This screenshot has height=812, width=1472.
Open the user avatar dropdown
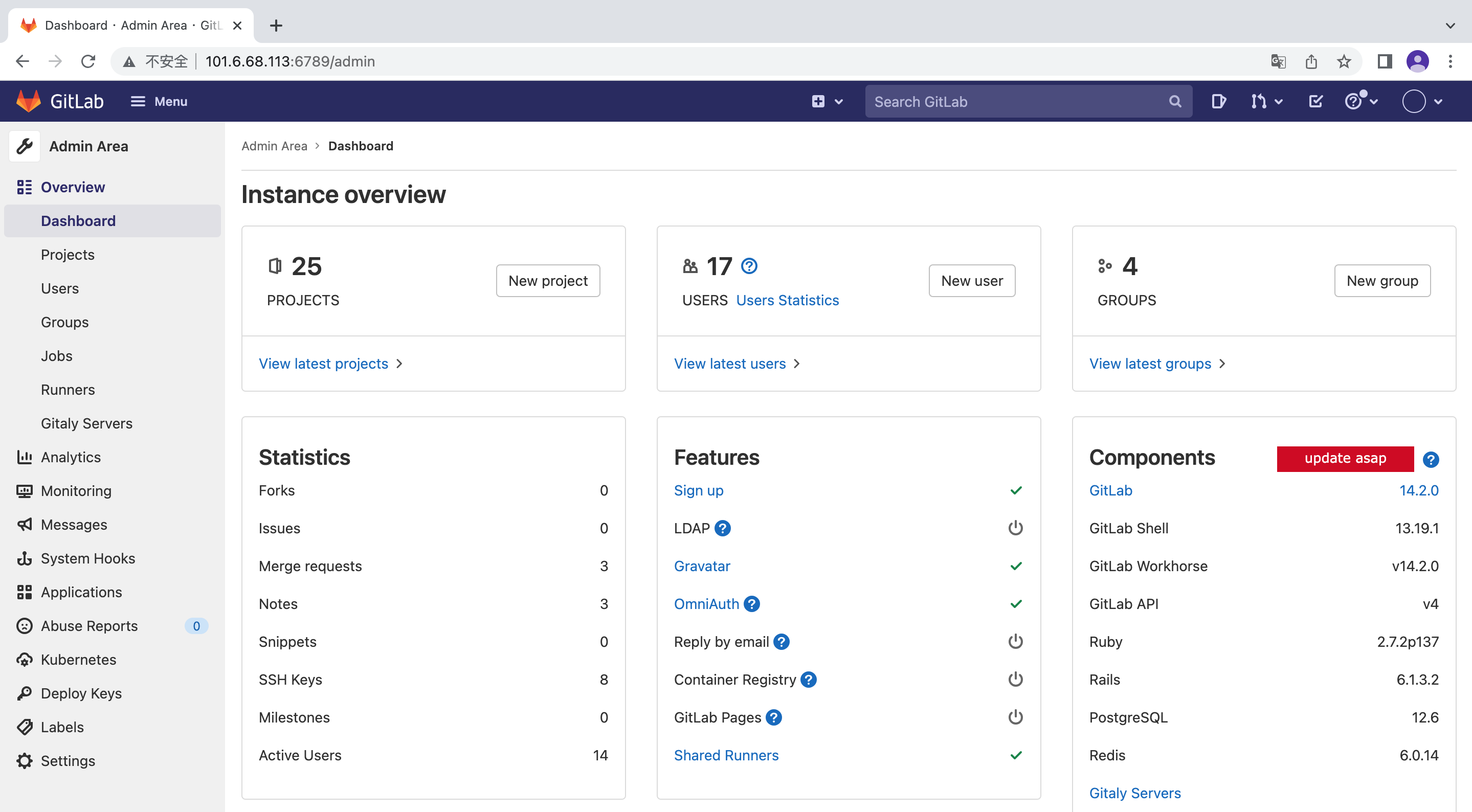pos(1422,101)
